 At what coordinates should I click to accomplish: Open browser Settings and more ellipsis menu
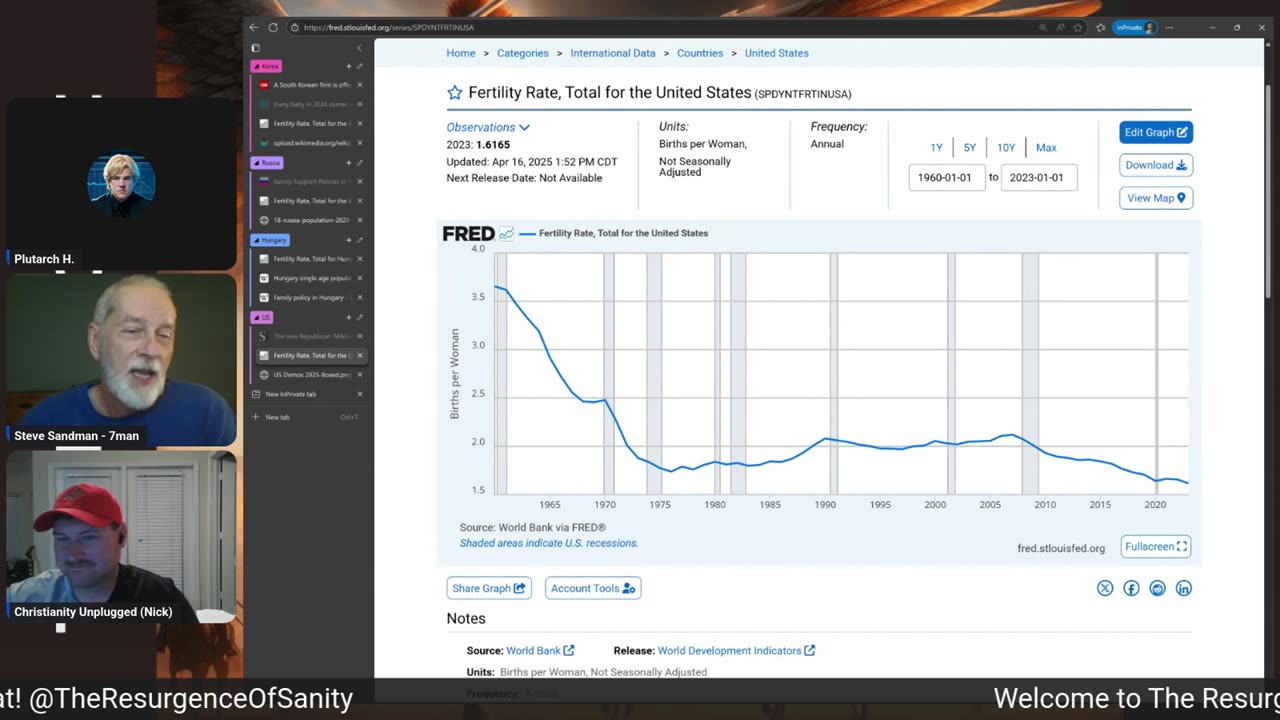point(1169,28)
